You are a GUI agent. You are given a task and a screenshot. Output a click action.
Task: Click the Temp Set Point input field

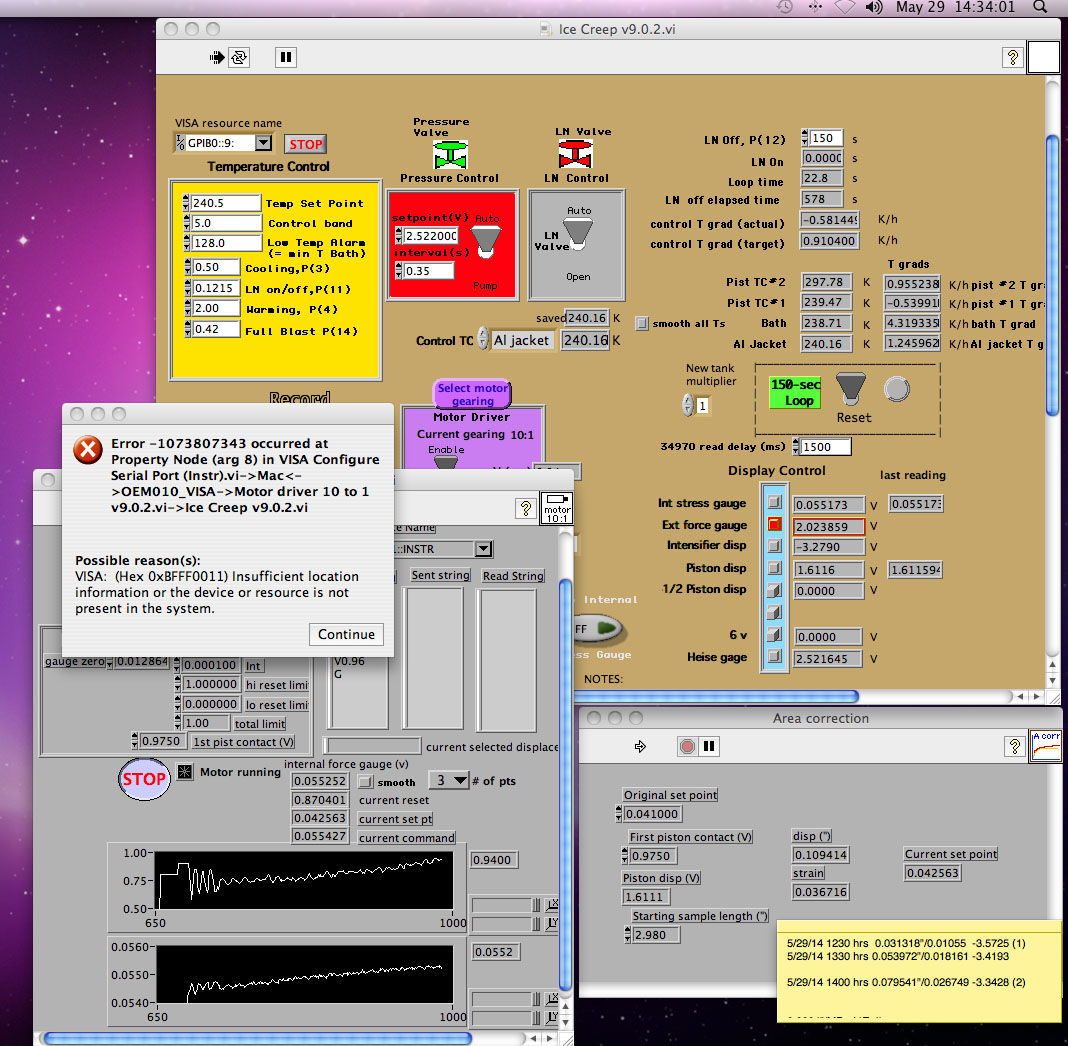225,203
